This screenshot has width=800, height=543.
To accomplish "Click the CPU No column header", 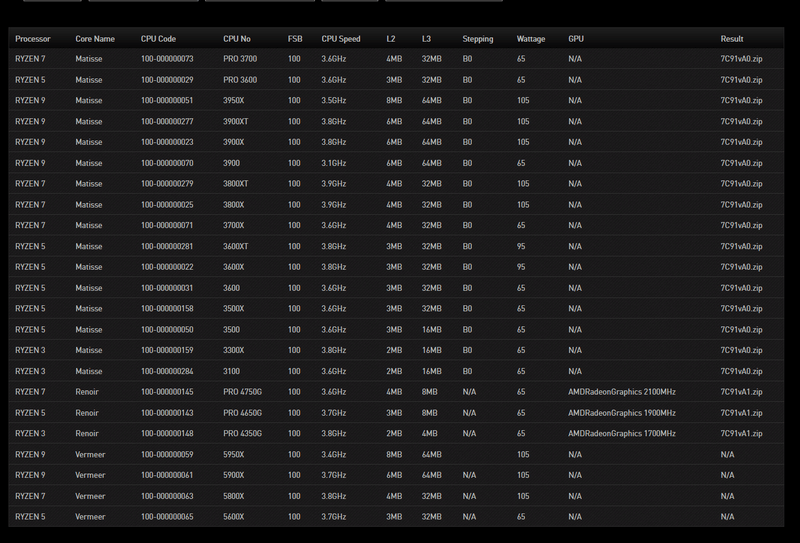I will point(237,39).
